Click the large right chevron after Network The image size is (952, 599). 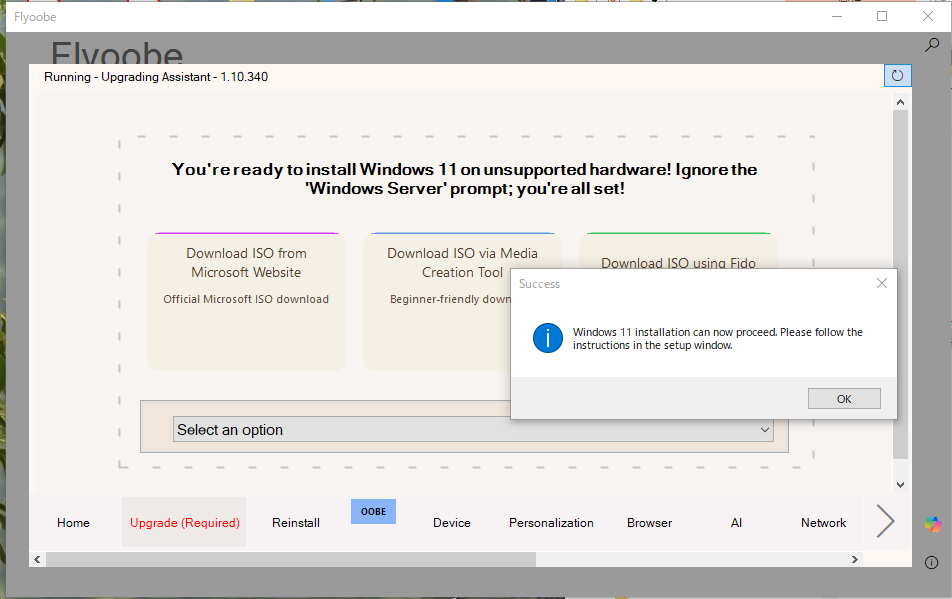[x=885, y=521]
